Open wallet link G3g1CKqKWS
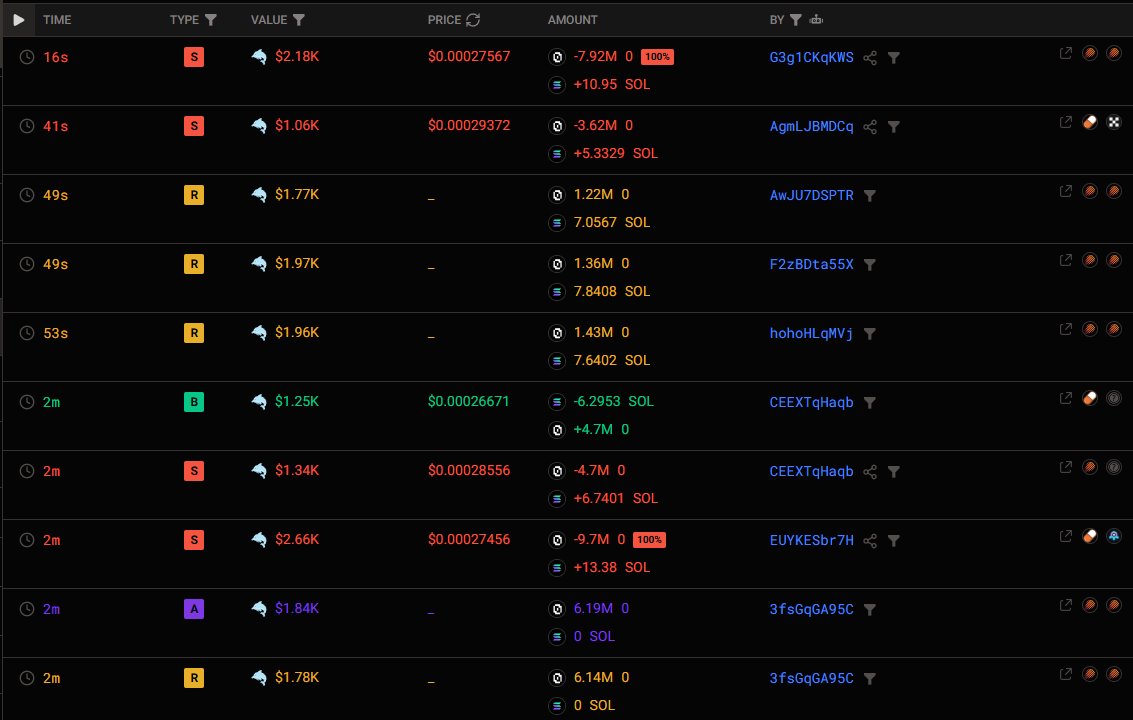1133x720 pixels. [x=811, y=57]
